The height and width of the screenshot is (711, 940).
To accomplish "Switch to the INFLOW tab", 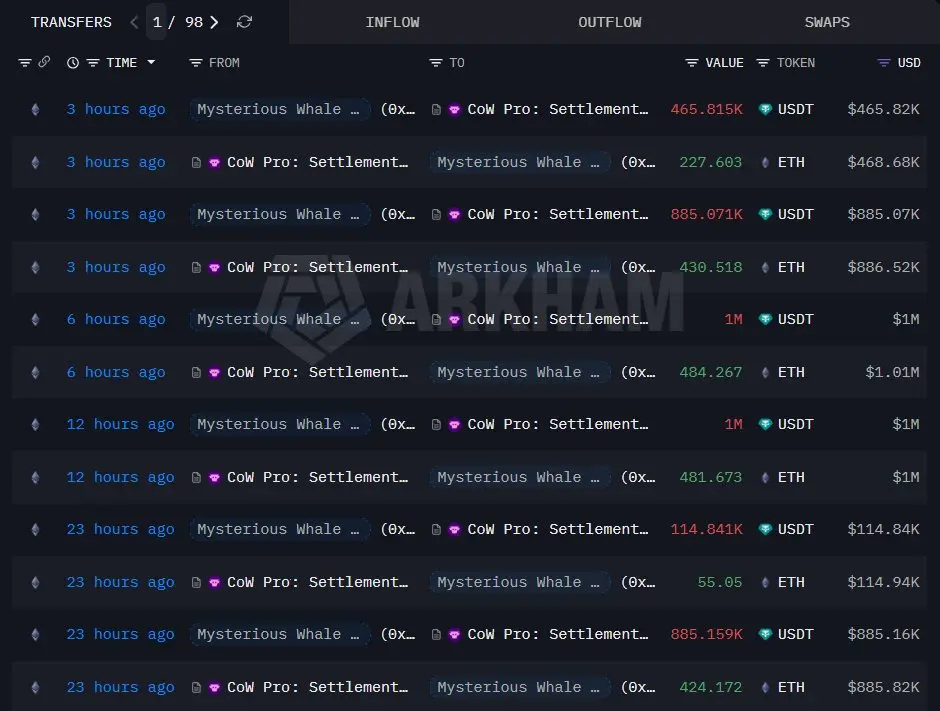I will [393, 22].
